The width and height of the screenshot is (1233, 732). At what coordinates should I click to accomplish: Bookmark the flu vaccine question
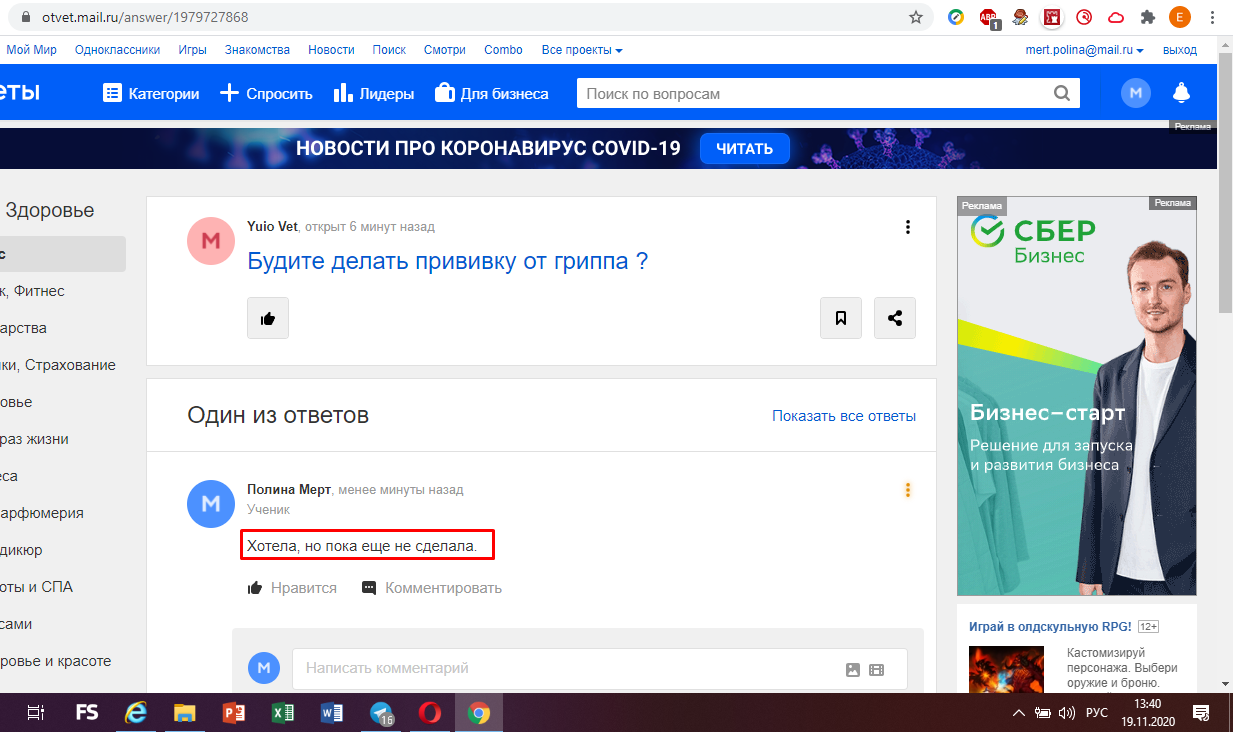[x=841, y=318]
